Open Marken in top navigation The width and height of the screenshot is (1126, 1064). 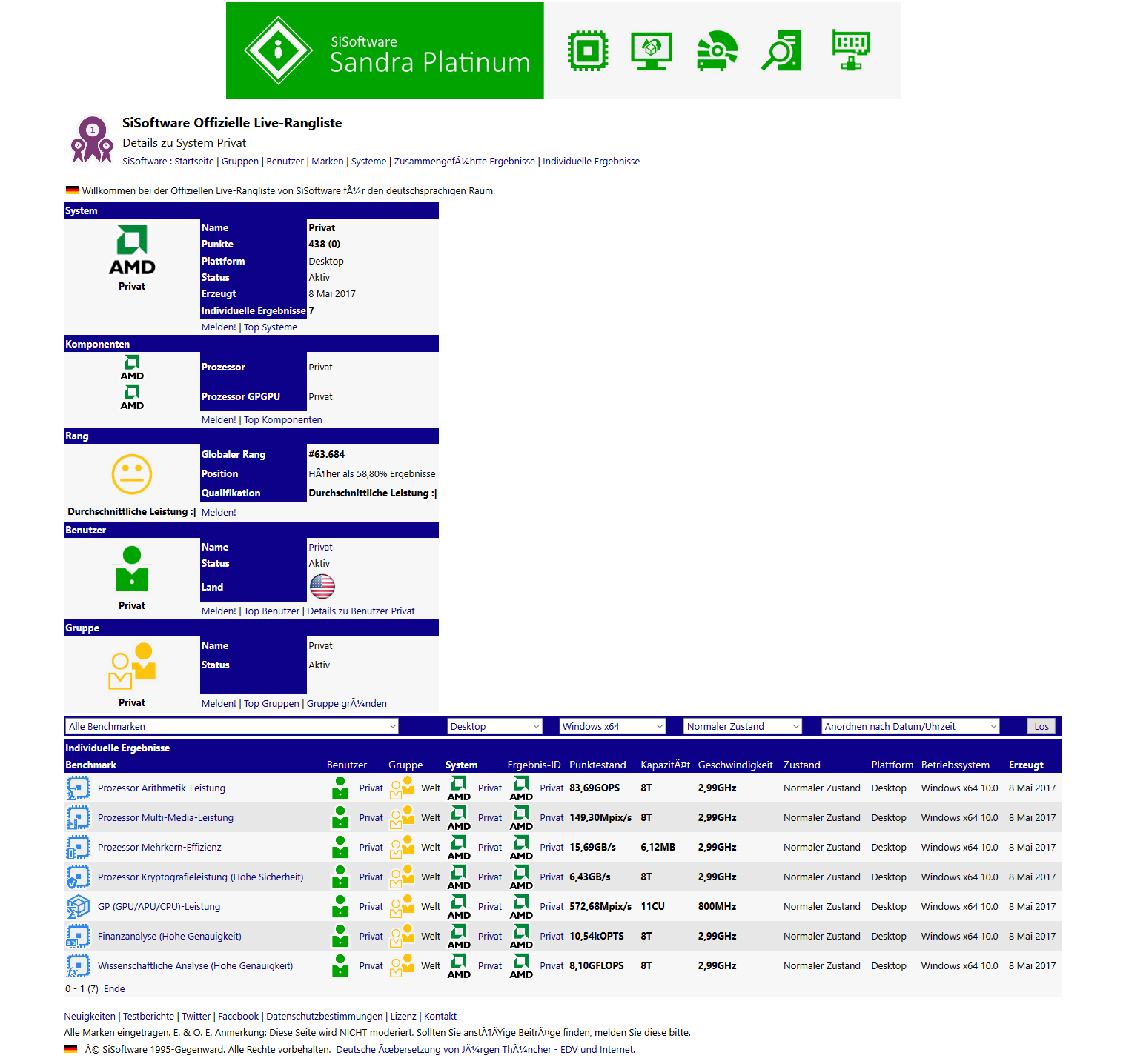(328, 161)
